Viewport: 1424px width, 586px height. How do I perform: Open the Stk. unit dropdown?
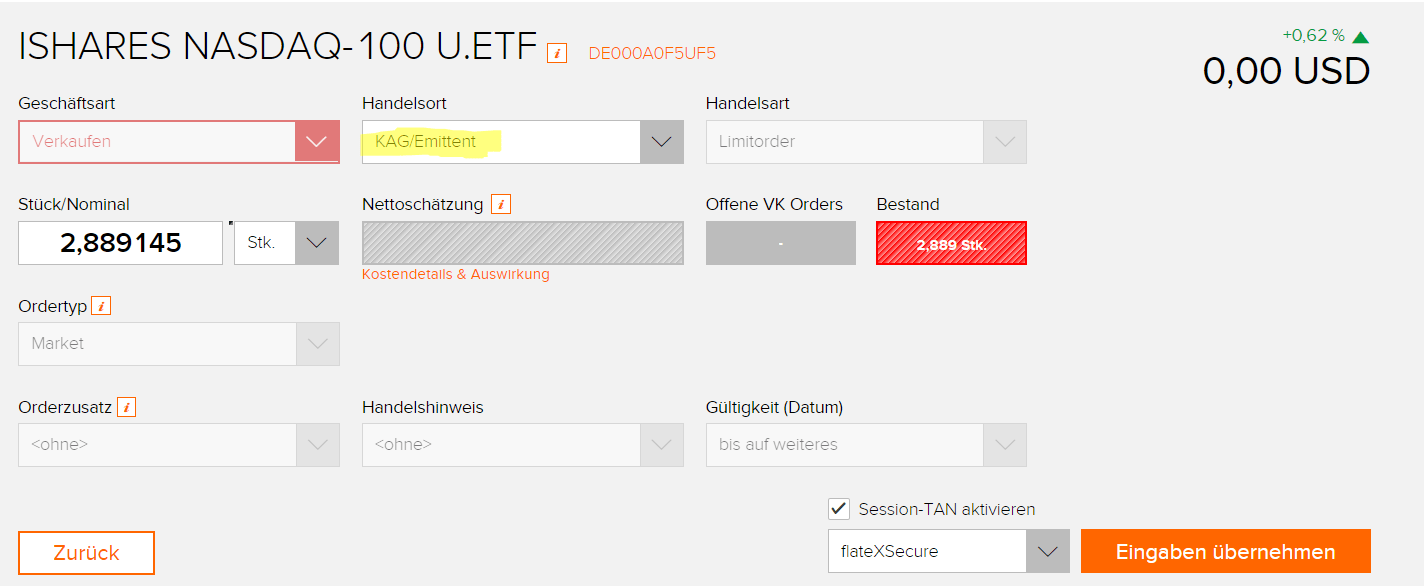287,243
